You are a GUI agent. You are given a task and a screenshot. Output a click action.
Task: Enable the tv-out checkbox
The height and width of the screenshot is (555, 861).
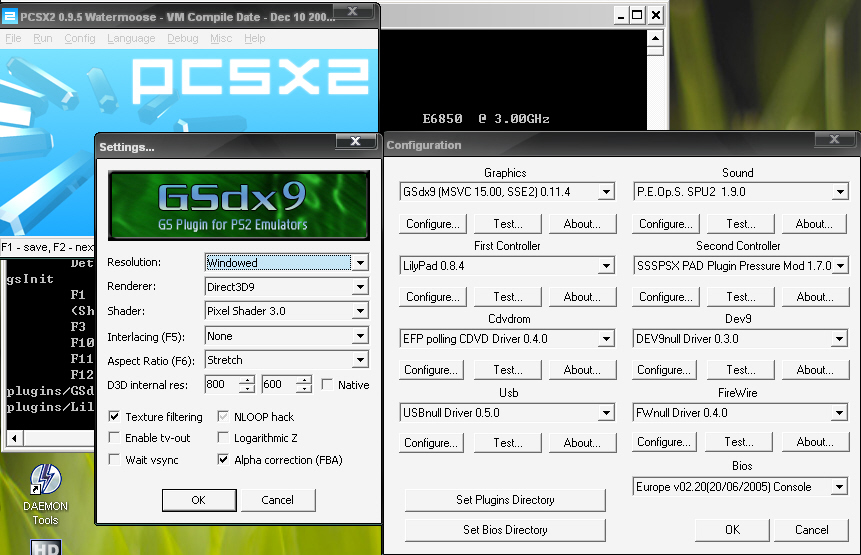tap(114, 438)
